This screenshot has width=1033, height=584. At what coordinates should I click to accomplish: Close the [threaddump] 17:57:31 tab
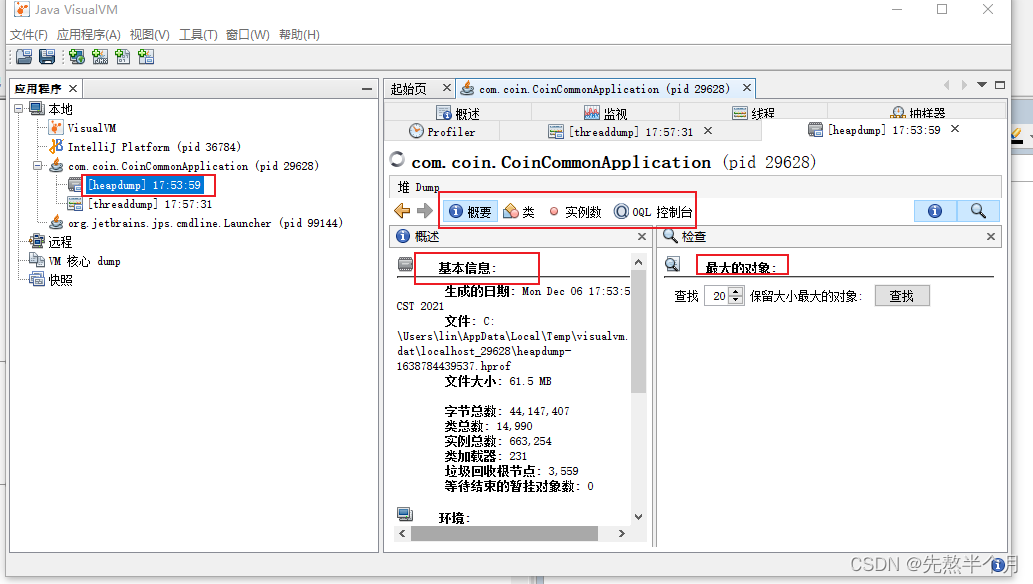coord(708,131)
